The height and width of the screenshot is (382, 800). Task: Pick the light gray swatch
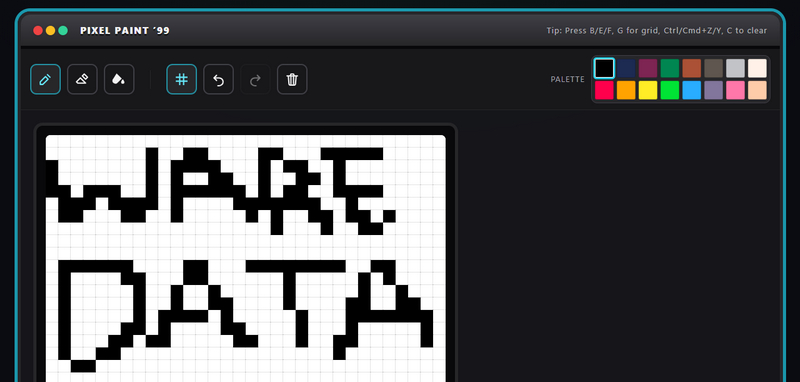point(736,68)
